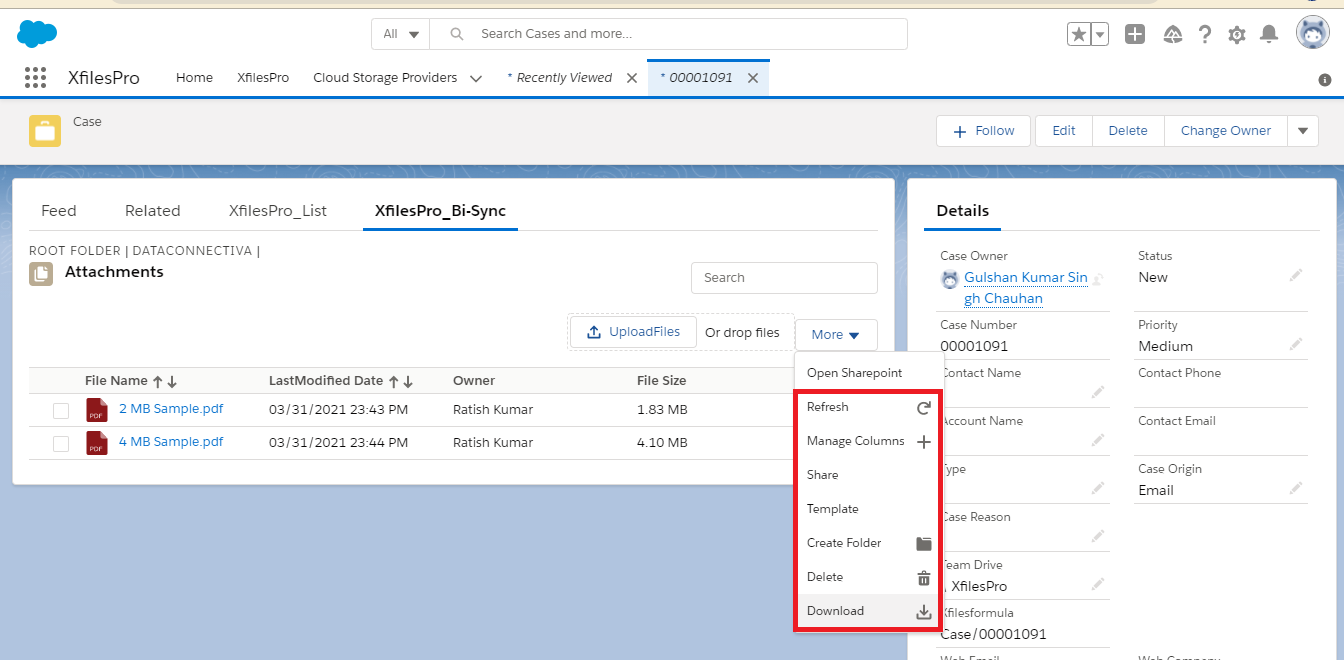1344x660 pixels.
Task: Switch to the Related tab
Action: tap(153, 211)
